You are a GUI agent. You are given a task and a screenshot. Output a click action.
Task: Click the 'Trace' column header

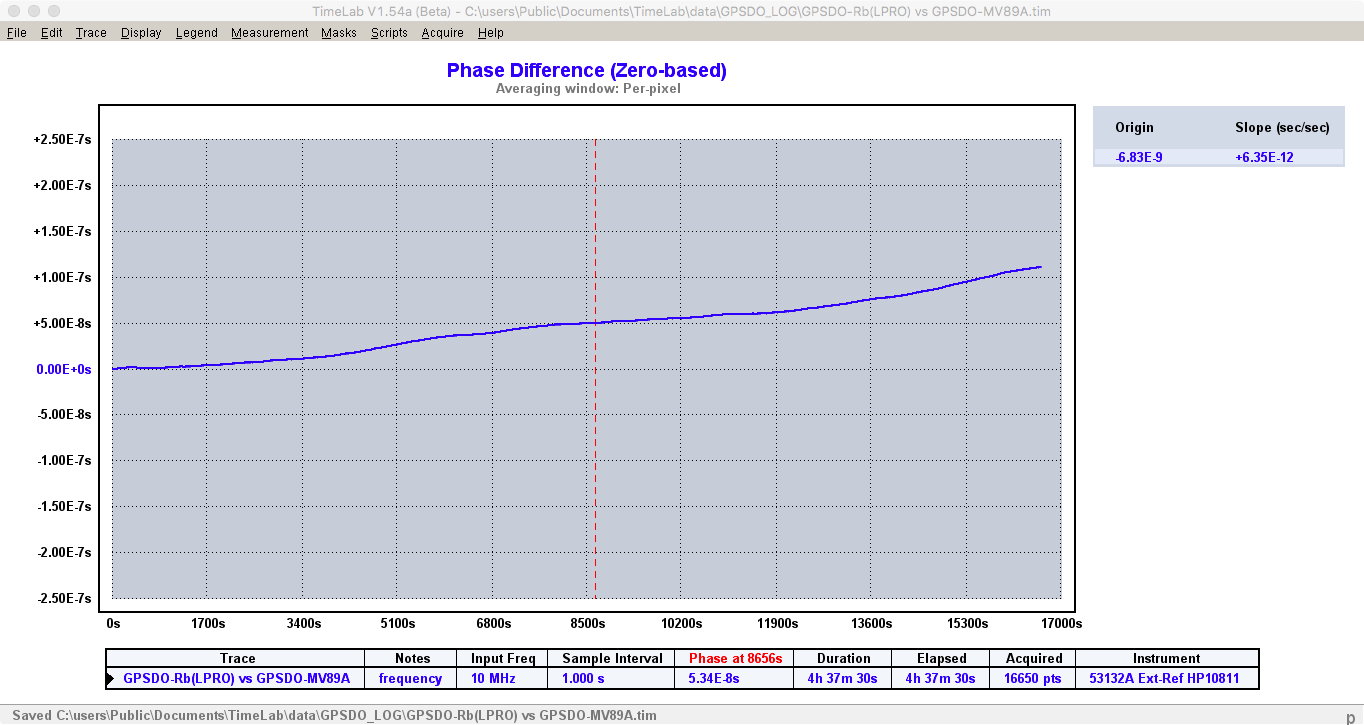237,658
